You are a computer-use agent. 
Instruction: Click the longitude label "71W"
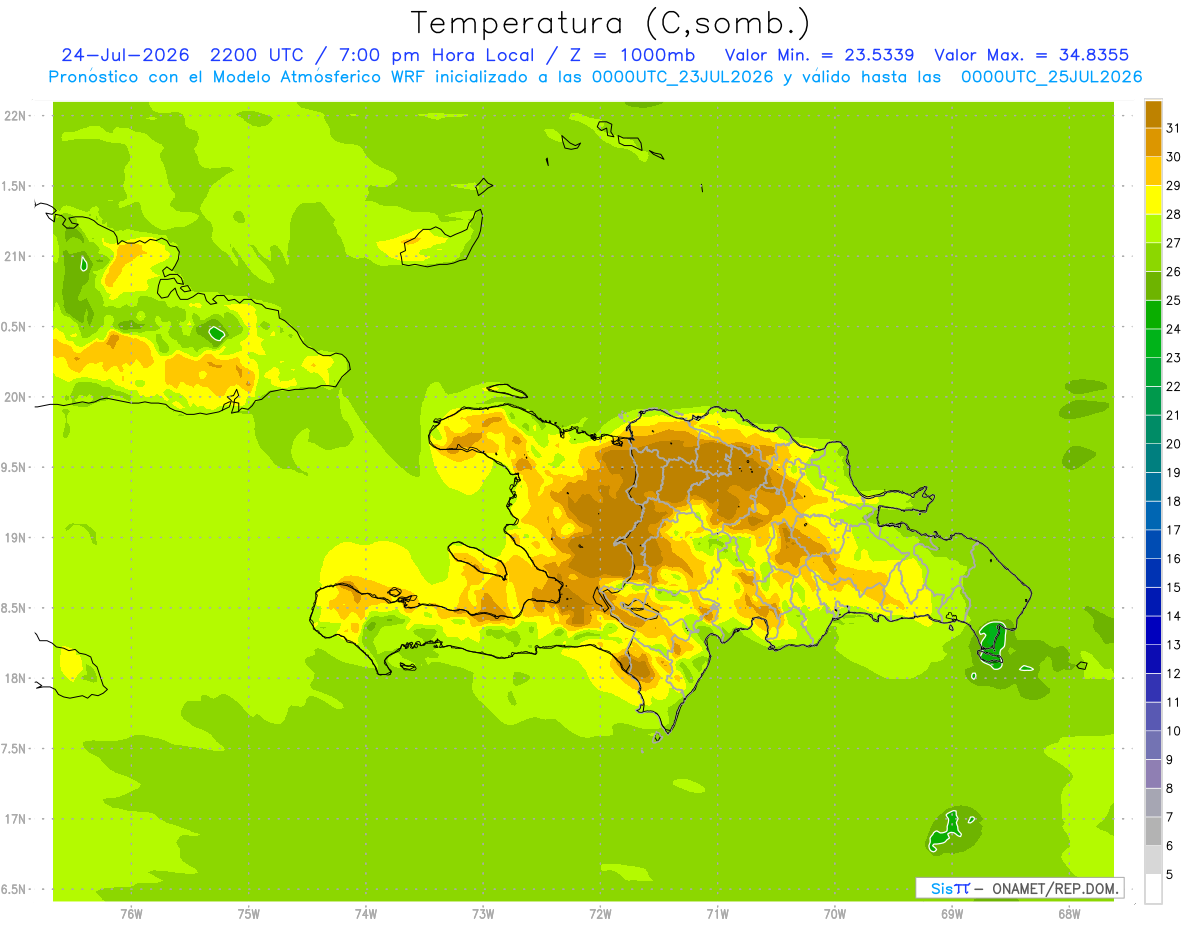click(x=717, y=913)
